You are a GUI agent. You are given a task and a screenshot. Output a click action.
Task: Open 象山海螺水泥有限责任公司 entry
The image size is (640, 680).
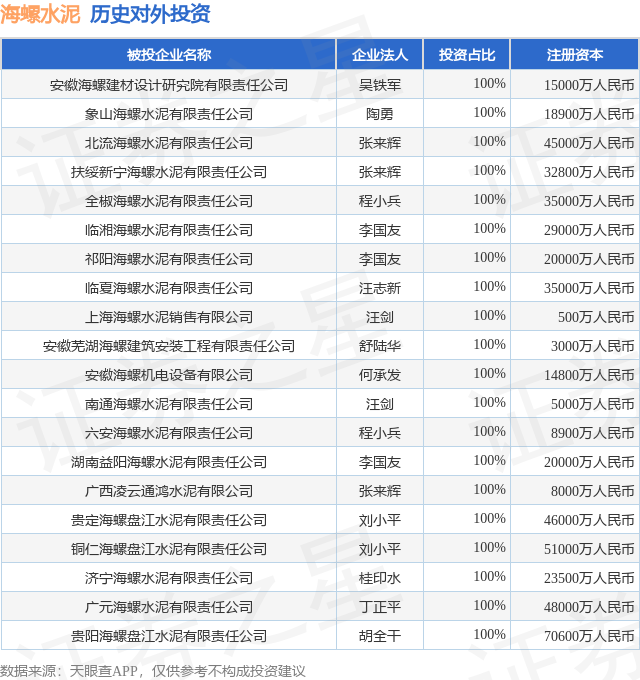click(169, 114)
